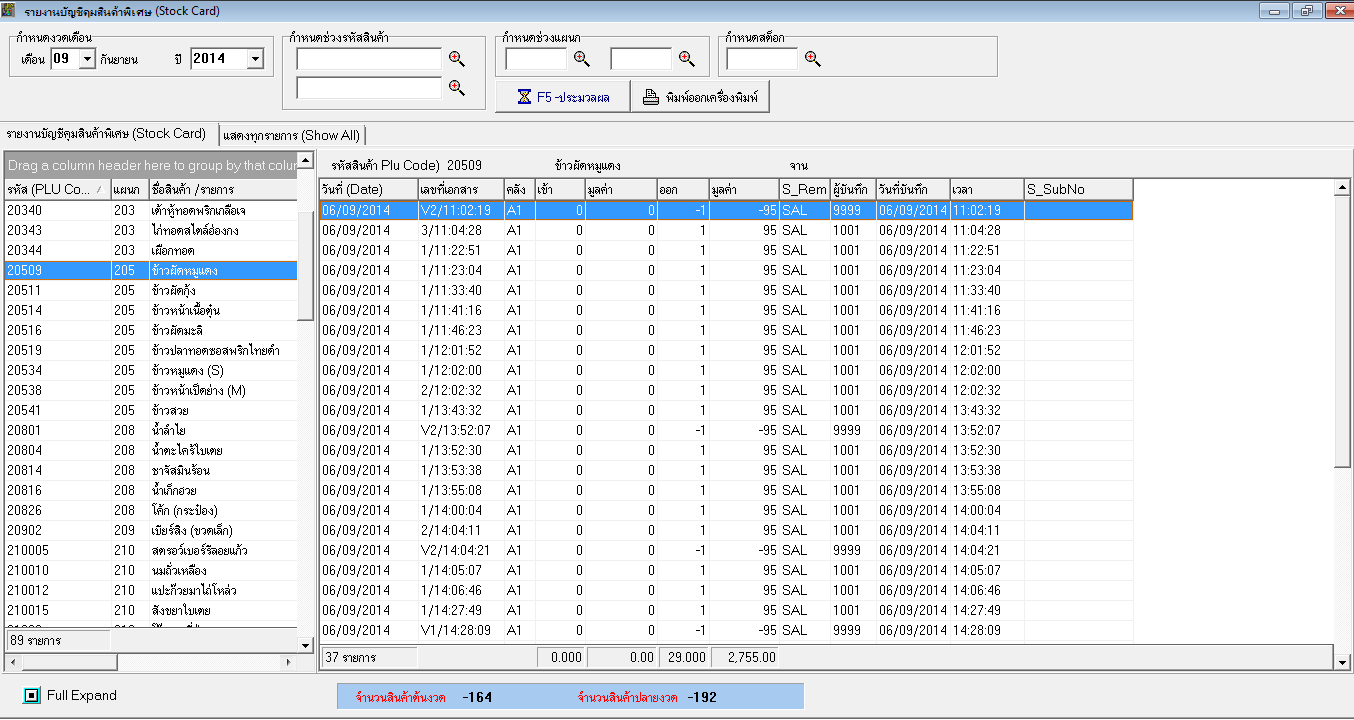This screenshot has width=1354, height=720.
Task: Select product row 20541
Action: point(151,410)
